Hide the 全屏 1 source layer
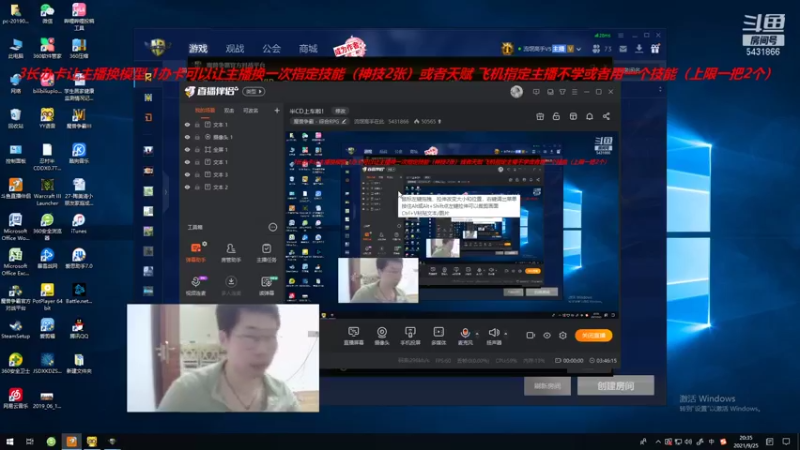 coord(187,149)
